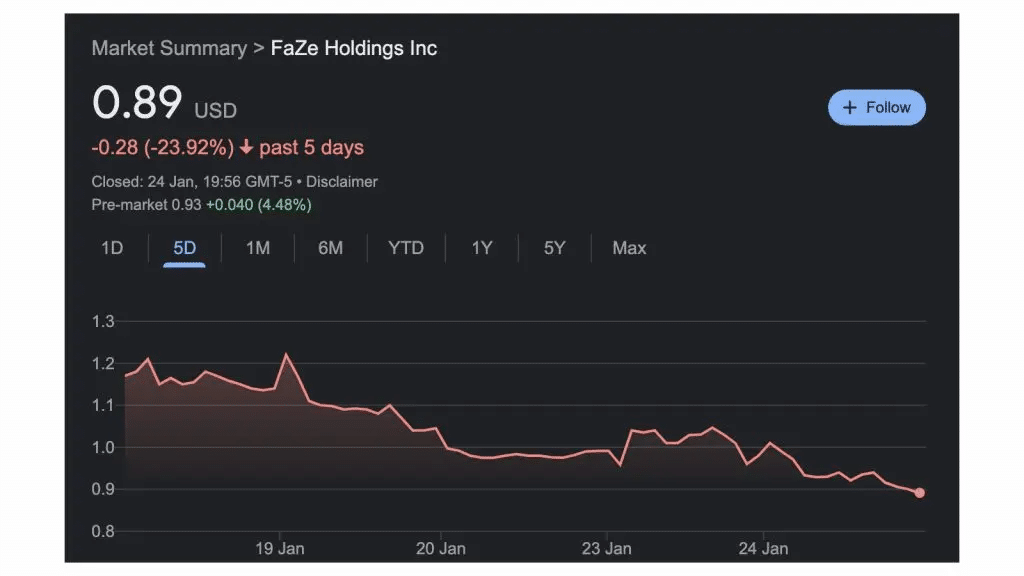Click the 19 Jan axis label
Screen dimensions: 1024x576
click(x=280, y=548)
